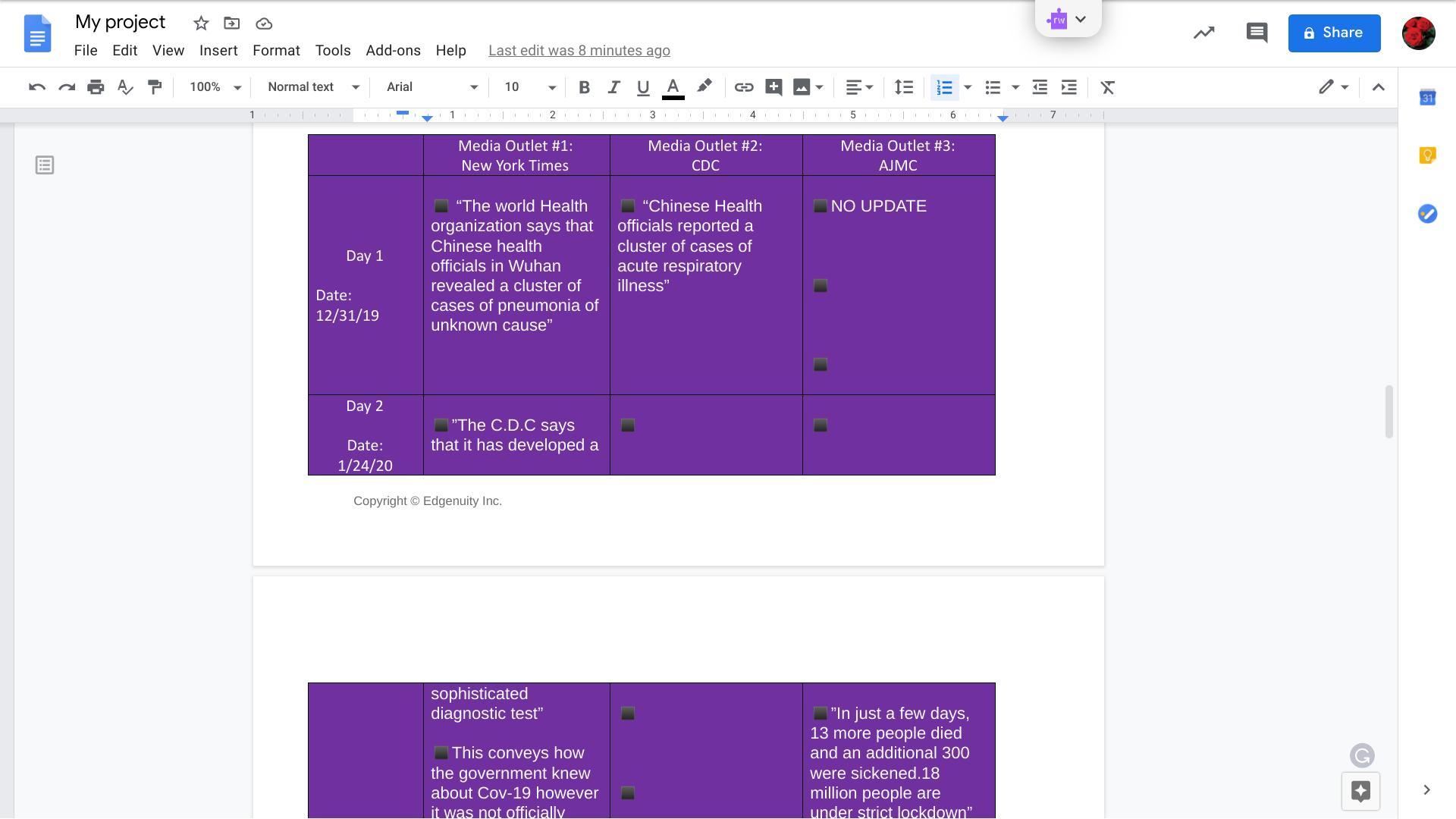The height and width of the screenshot is (819, 1456).
Task: Click the blue Share button
Action: pos(1333,33)
